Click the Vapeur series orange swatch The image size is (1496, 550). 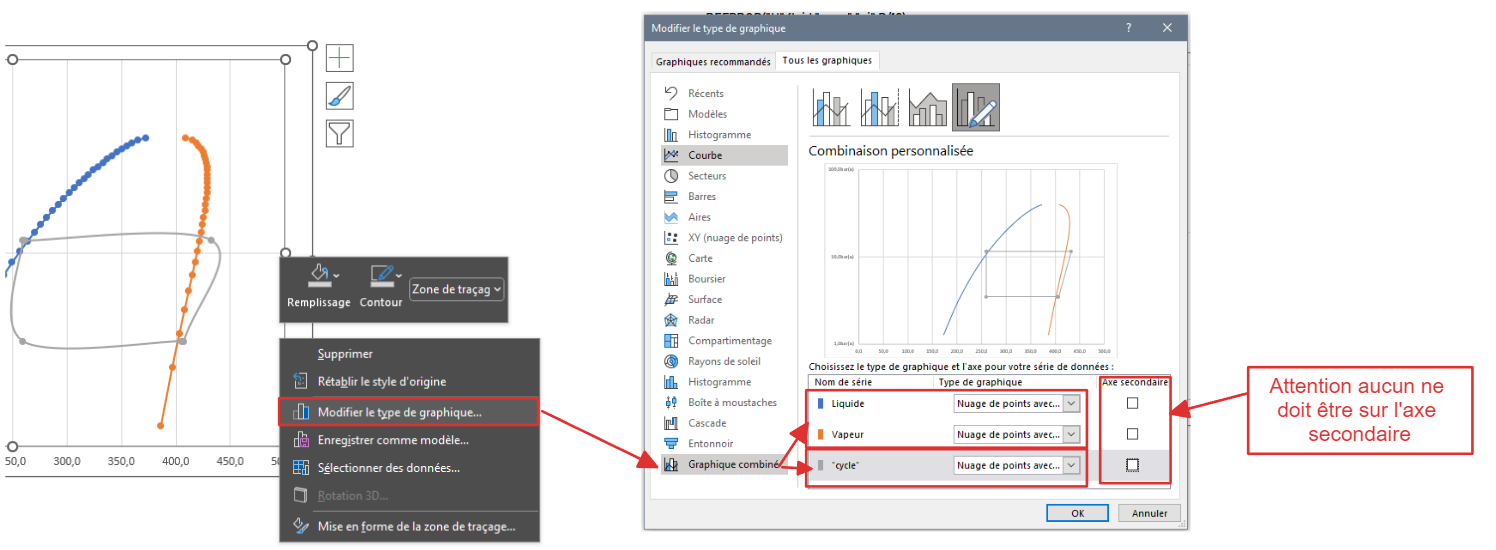tap(822, 434)
